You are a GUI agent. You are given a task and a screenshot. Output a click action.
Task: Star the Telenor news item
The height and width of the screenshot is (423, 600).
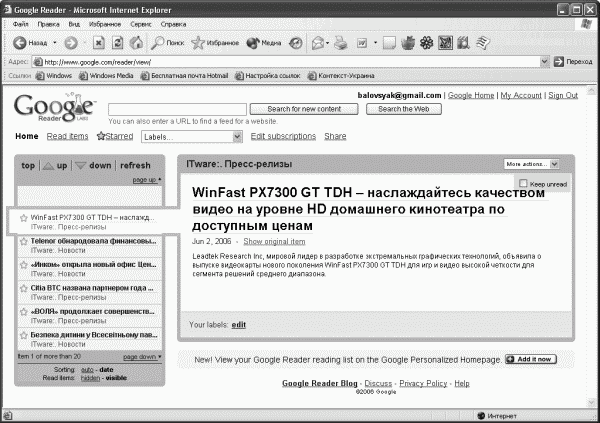point(24,241)
